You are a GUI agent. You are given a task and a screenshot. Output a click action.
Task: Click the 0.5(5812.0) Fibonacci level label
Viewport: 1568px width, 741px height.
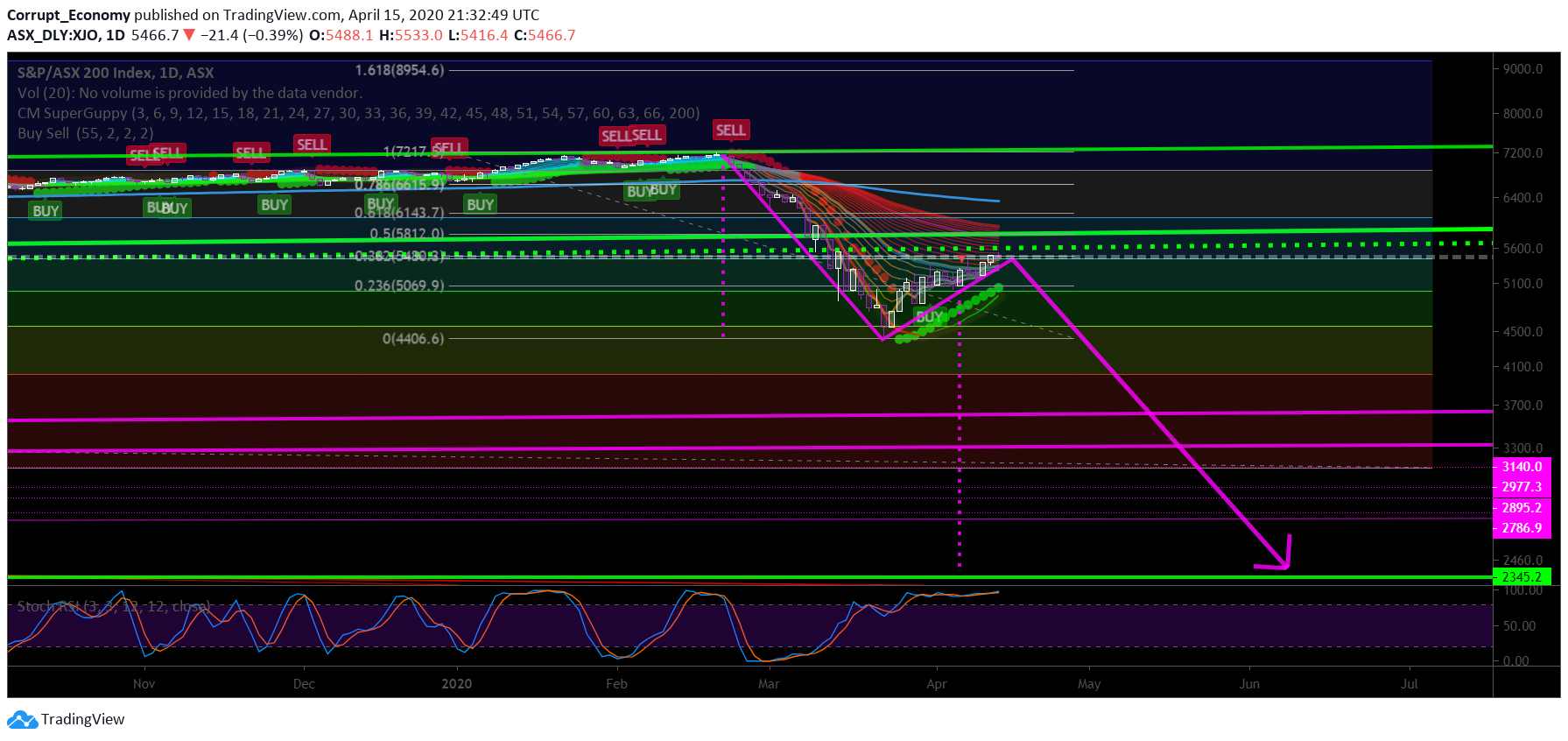(x=407, y=234)
